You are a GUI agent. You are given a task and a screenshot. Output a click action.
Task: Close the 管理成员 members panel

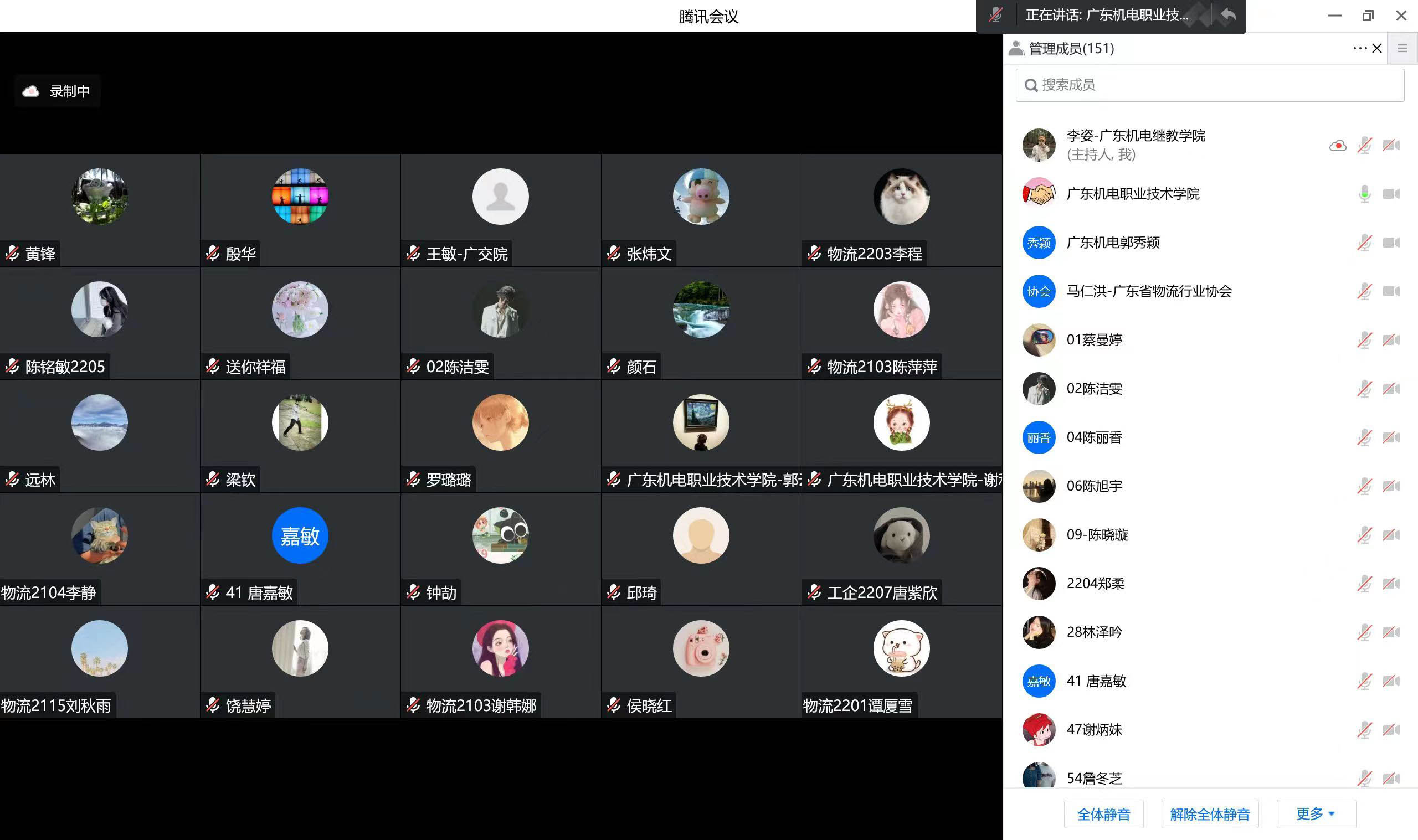[1377, 49]
